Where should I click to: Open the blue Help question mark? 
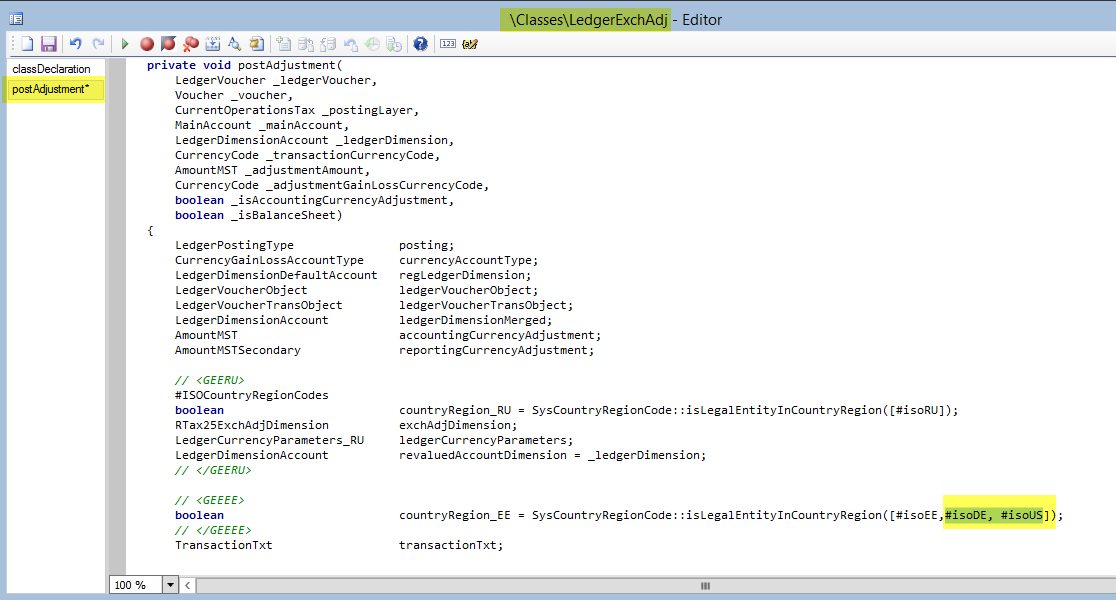420,44
